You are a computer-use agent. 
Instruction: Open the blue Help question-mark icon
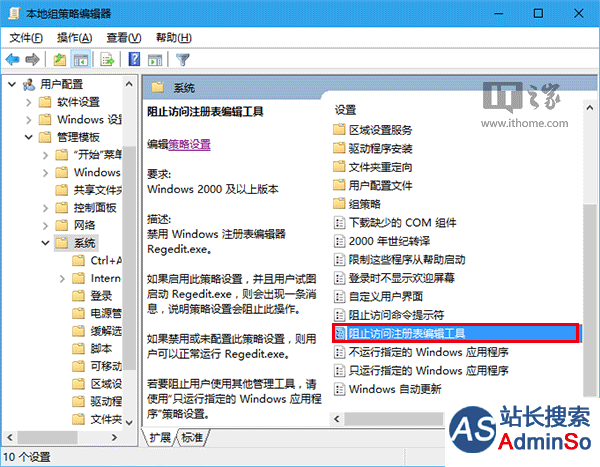[x=134, y=59]
